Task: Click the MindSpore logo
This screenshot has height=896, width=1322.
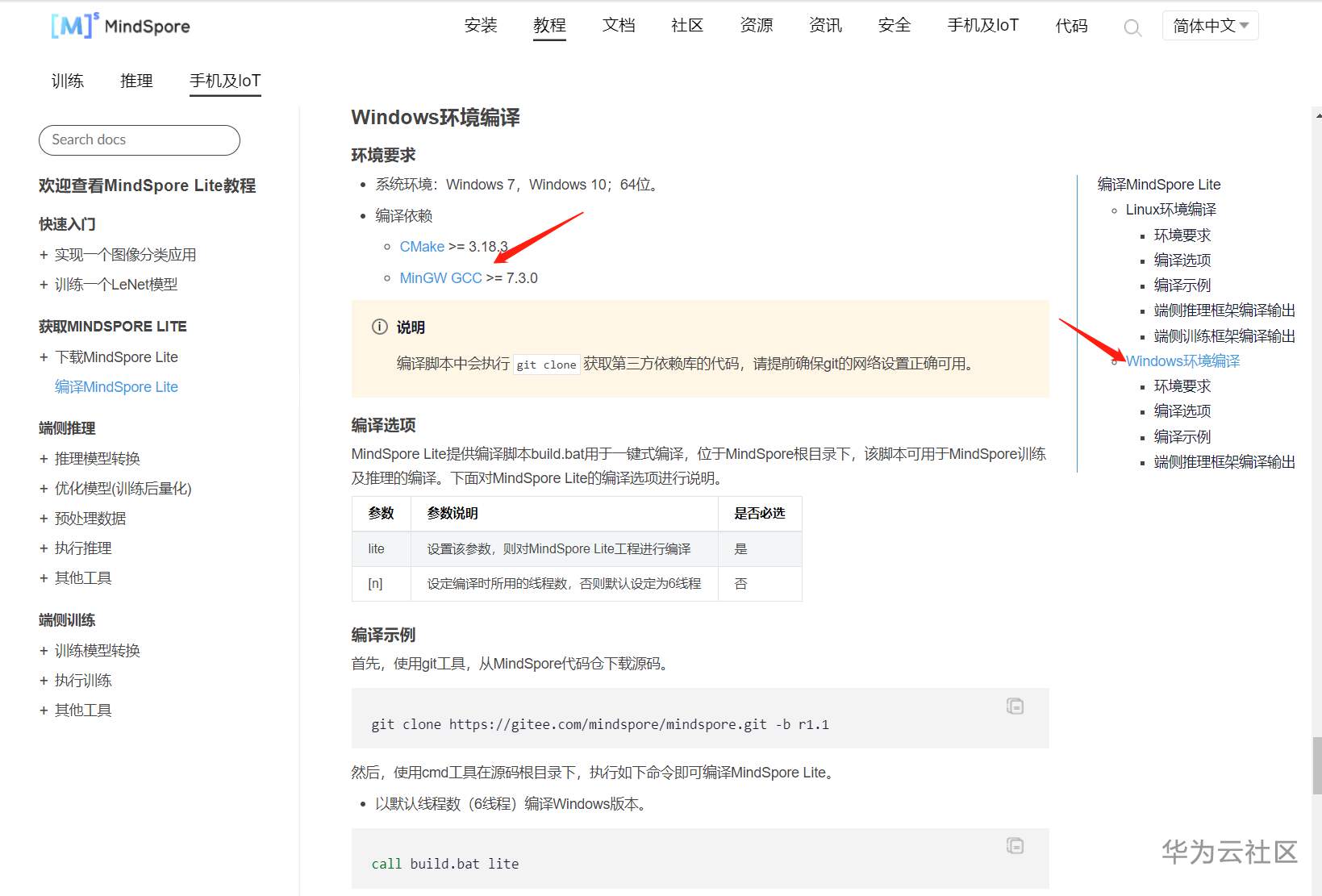Action: pyautogui.click(x=120, y=26)
